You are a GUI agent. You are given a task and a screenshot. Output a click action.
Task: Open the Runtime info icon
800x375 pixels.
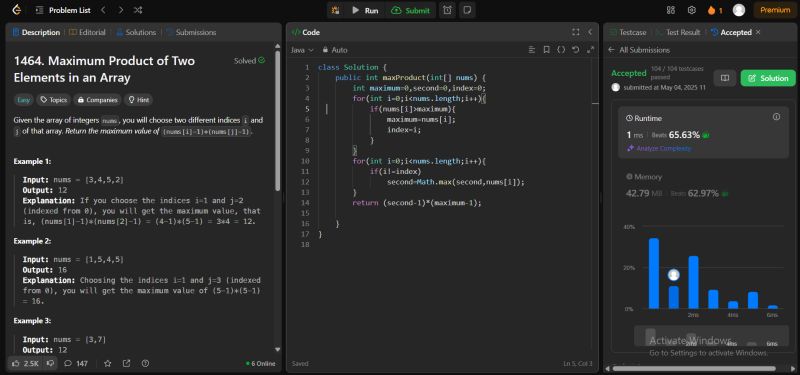pyautogui.click(x=776, y=117)
